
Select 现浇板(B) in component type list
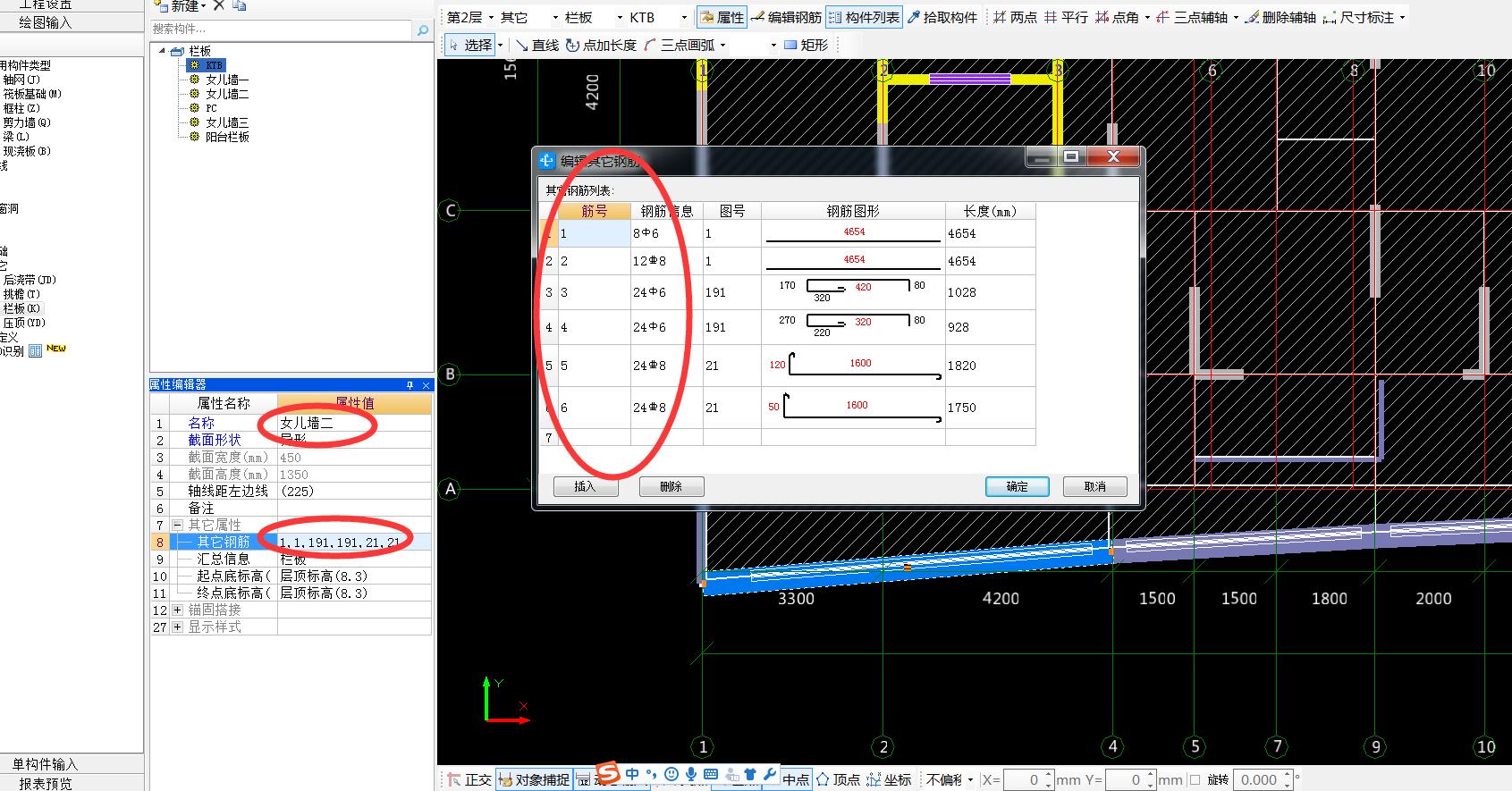tap(26, 151)
